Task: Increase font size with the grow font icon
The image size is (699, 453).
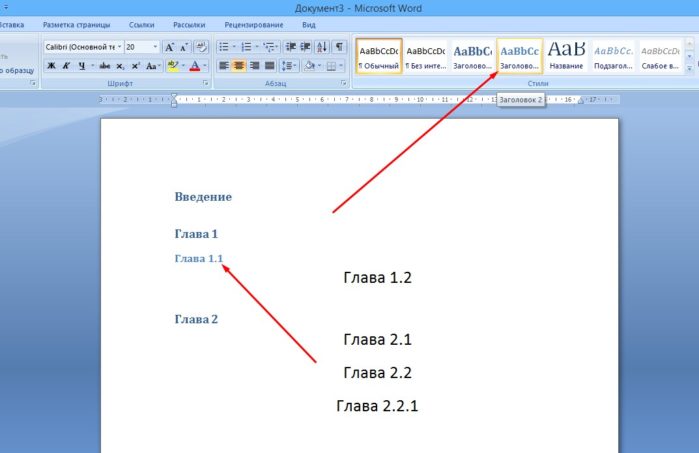Action: 169,47
